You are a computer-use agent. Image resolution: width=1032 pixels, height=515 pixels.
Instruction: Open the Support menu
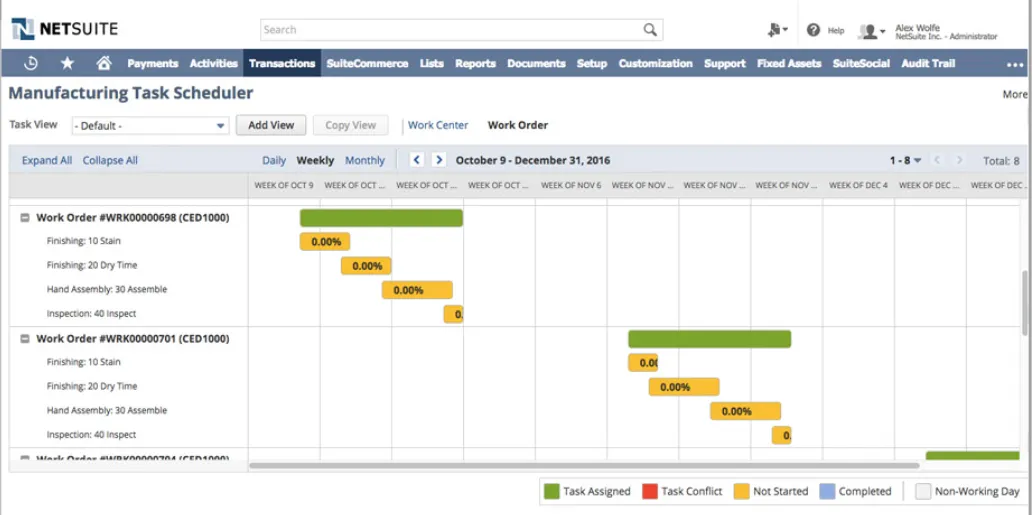[725, 63]
